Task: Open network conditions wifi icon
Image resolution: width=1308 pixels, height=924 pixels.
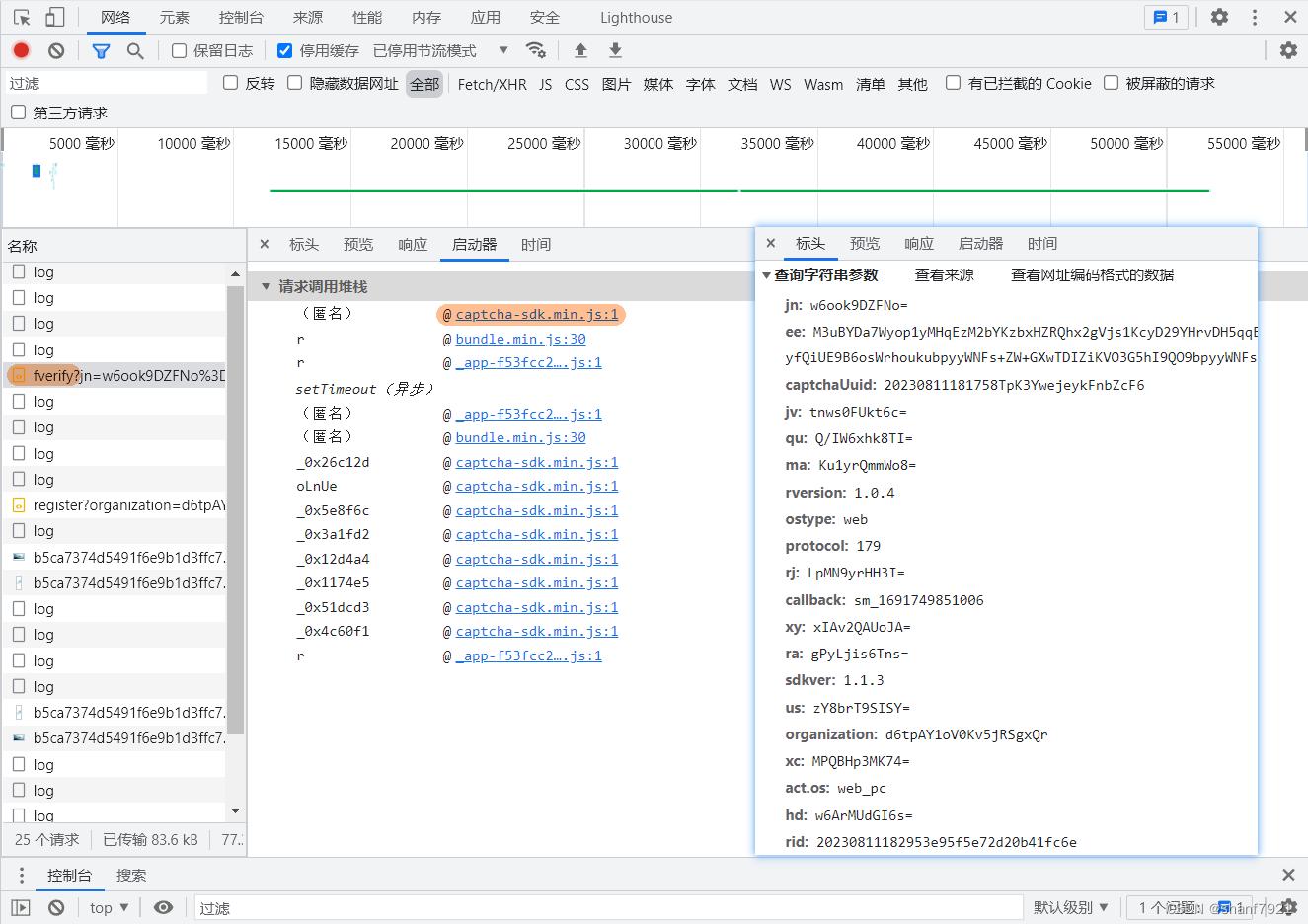Action: click(535, 50)
